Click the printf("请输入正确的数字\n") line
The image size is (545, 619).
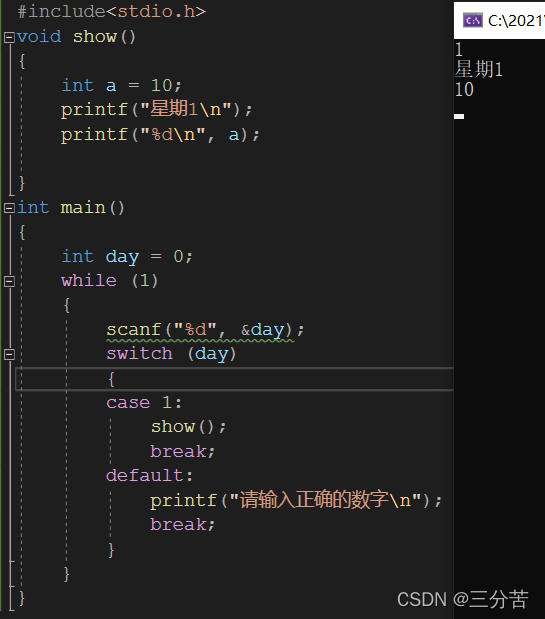(296, 500)
